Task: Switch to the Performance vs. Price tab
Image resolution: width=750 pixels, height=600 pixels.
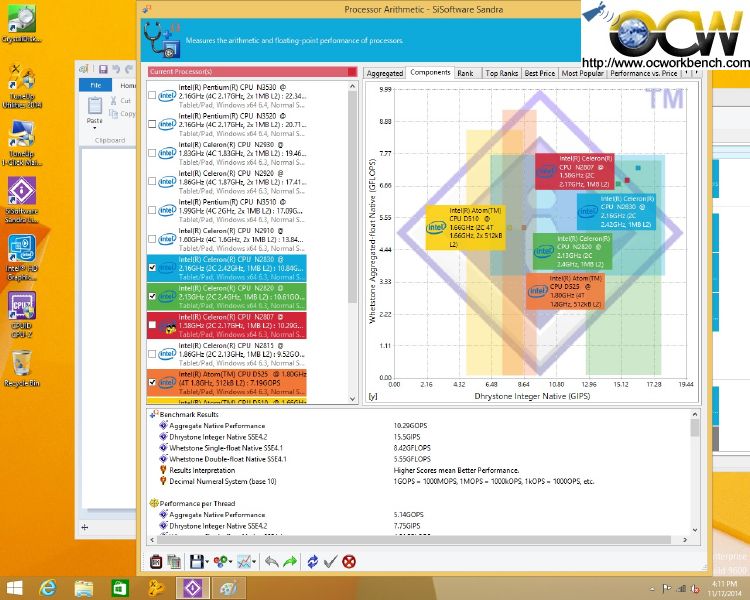Action: [643, 73]
